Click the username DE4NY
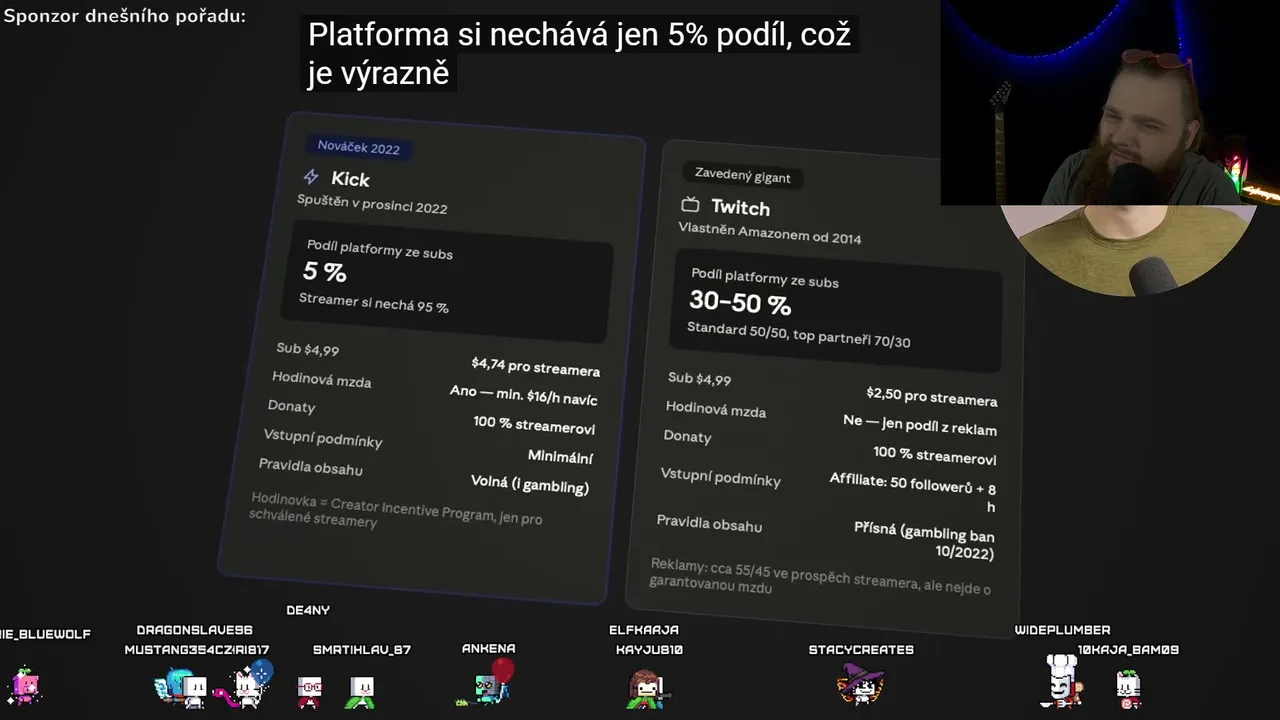 point(308,610)
